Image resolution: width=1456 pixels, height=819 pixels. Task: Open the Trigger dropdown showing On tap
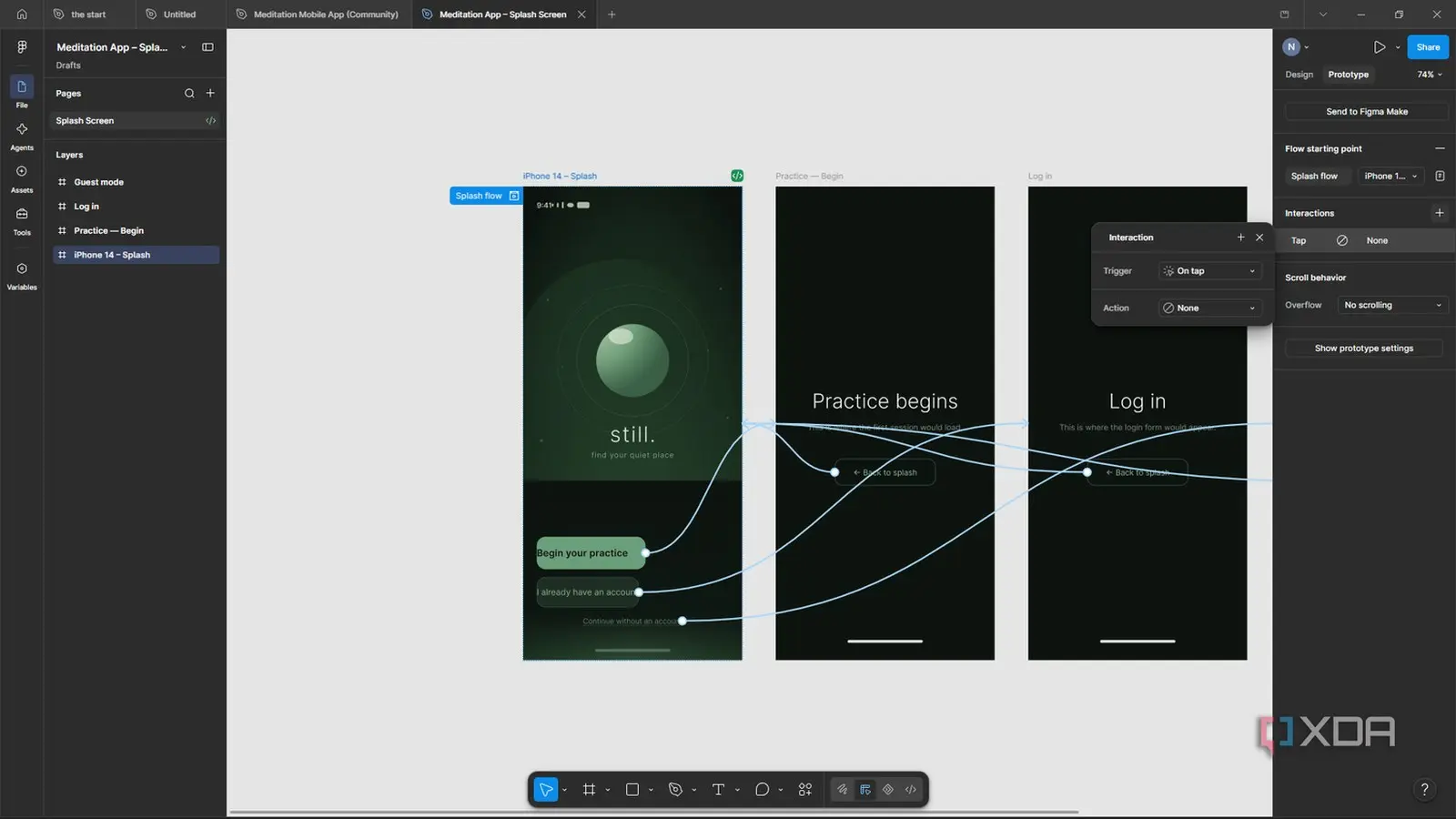[1210, 271]
